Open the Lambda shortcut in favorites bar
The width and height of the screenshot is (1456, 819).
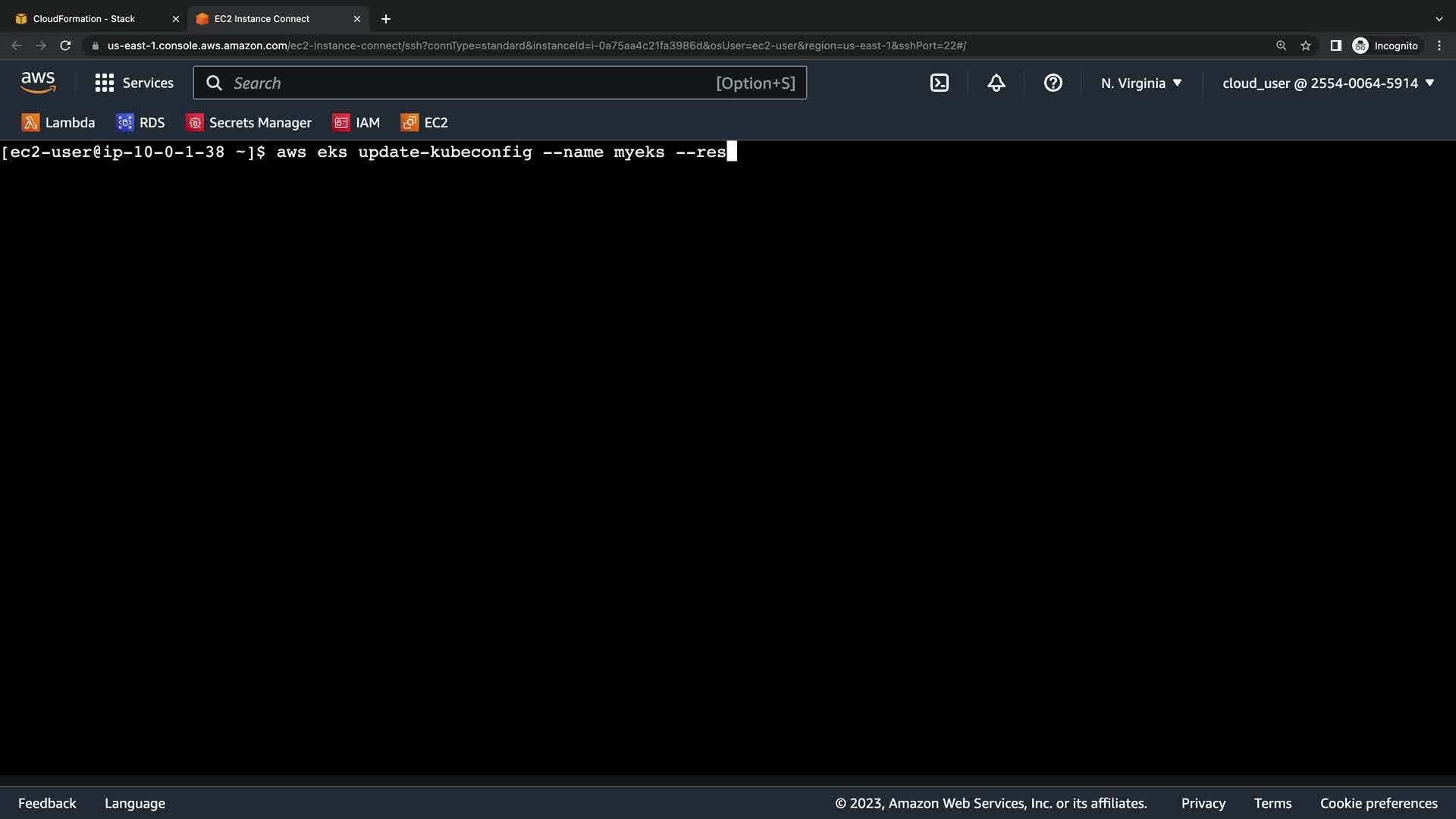pyautogui.click(x=58, y=123)
